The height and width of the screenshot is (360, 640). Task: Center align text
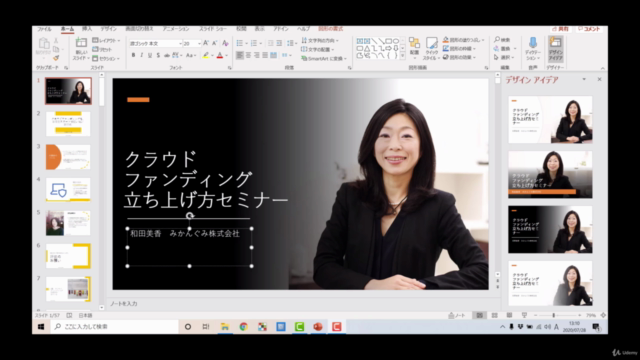tap(248, 55)
